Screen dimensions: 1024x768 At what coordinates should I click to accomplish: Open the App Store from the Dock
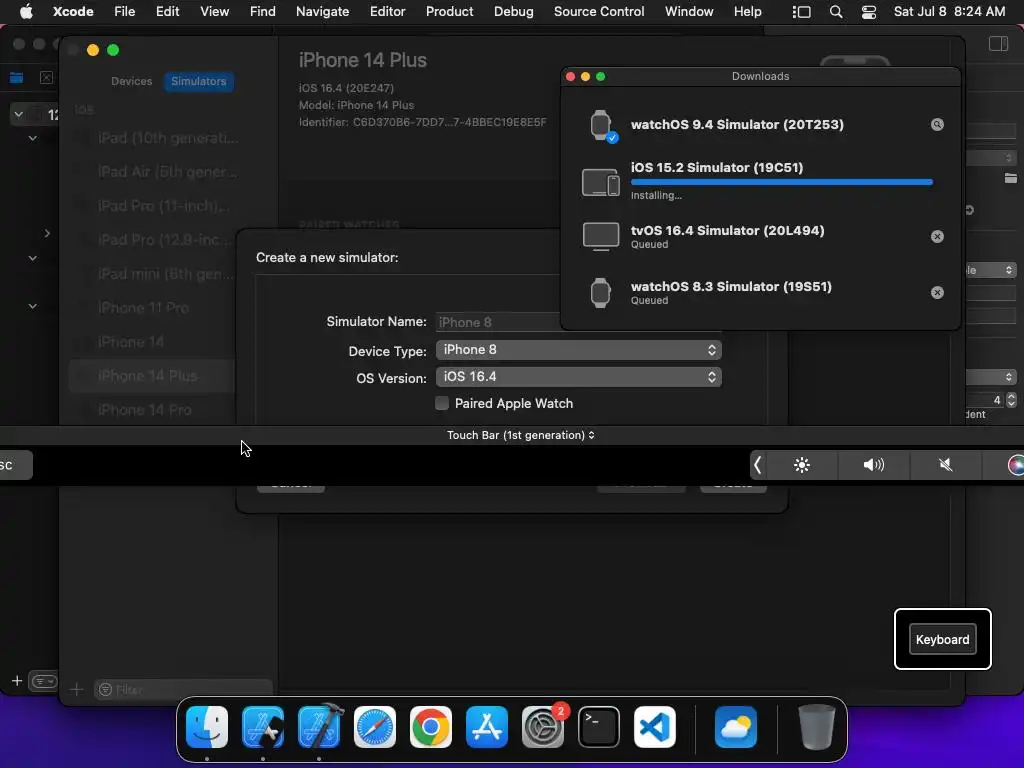[x=487, y=727]
